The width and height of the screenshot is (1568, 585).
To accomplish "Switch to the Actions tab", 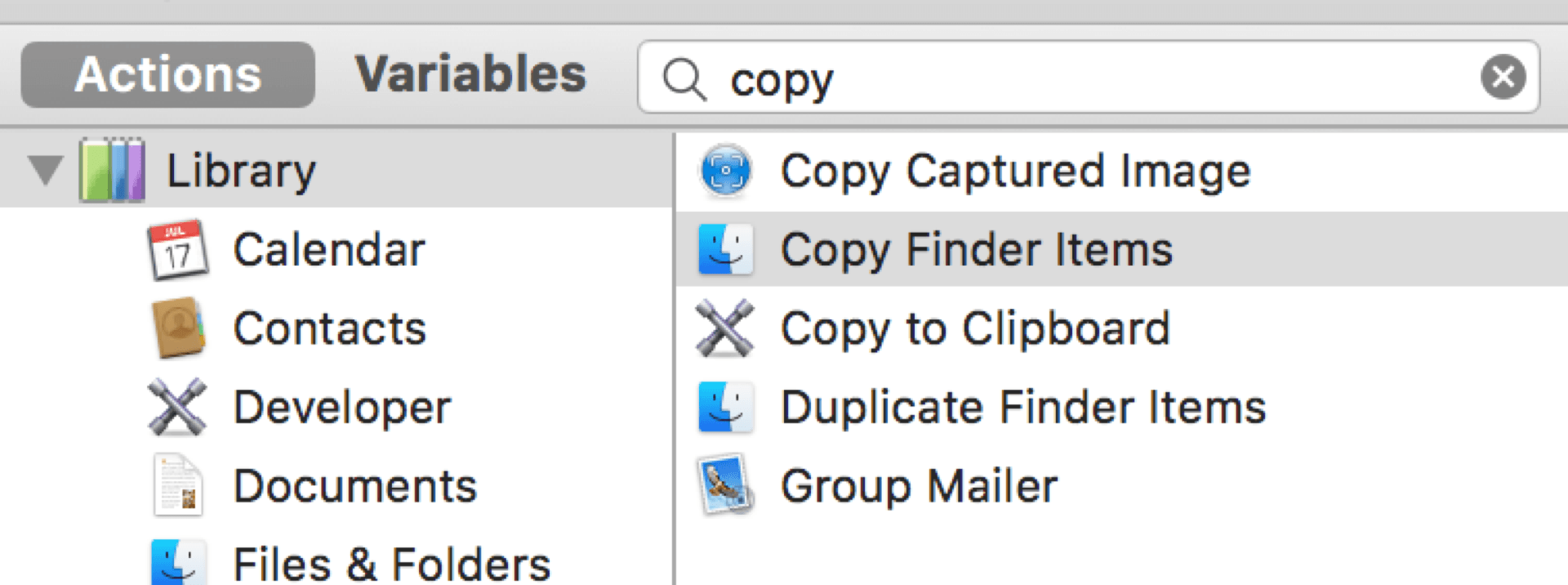I will tap(168, 75).
